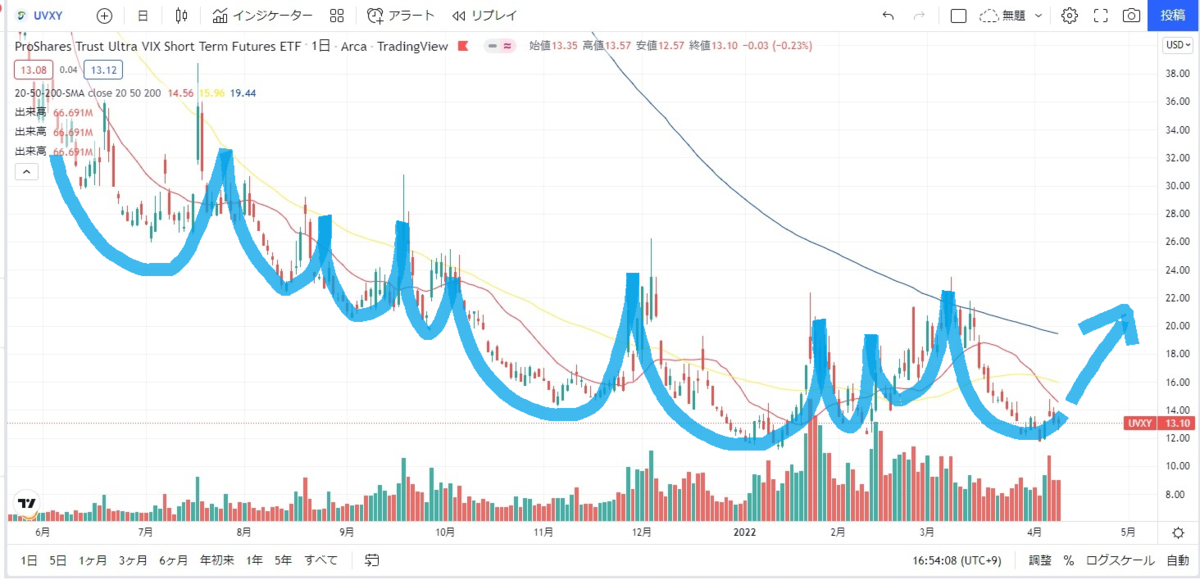The height and width of the screenshot is (580, 1200).
Task: Open chart settings gear in top toolbar
Action: tap(1069, 16)
